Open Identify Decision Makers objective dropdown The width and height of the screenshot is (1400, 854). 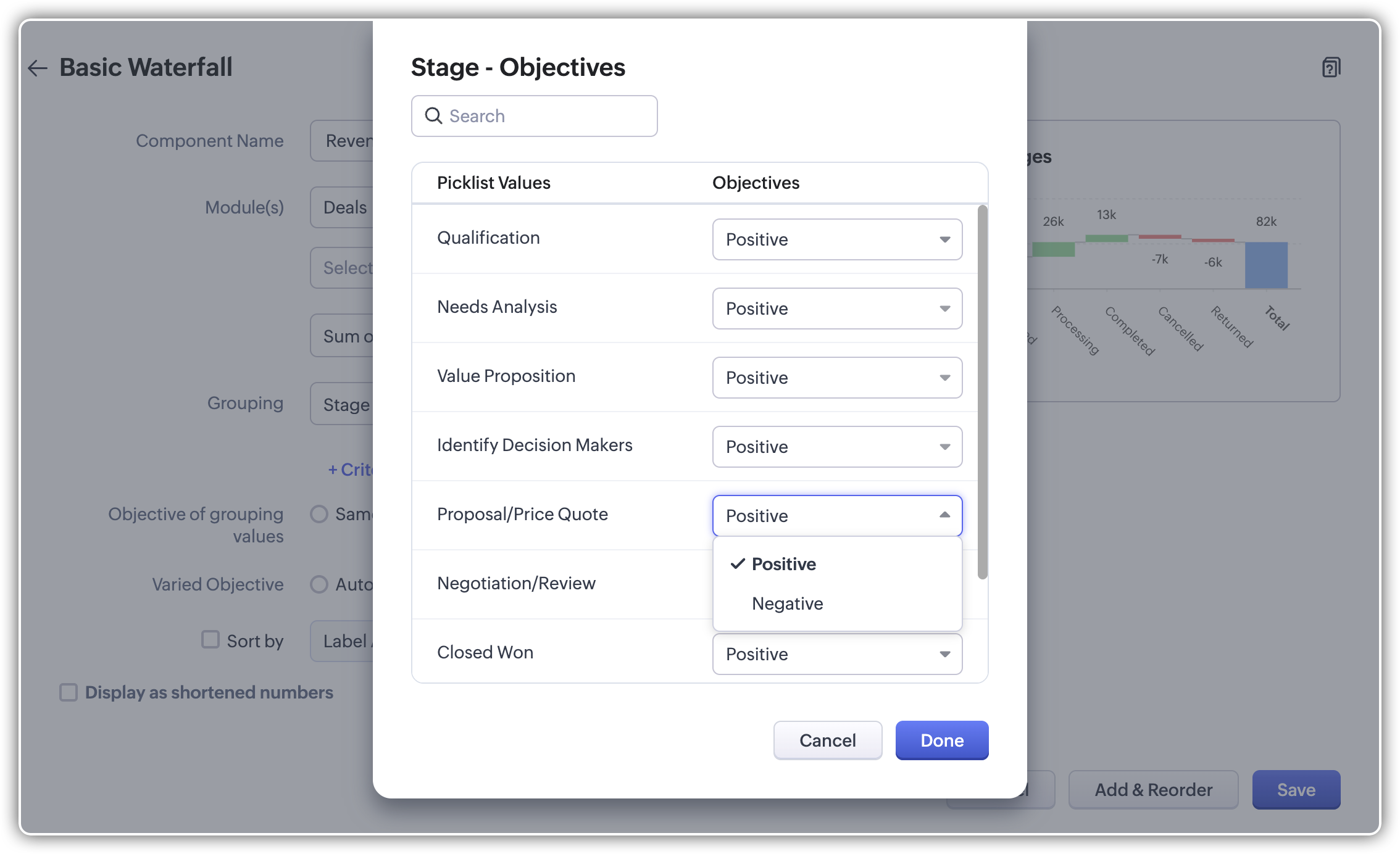(837, 447)
